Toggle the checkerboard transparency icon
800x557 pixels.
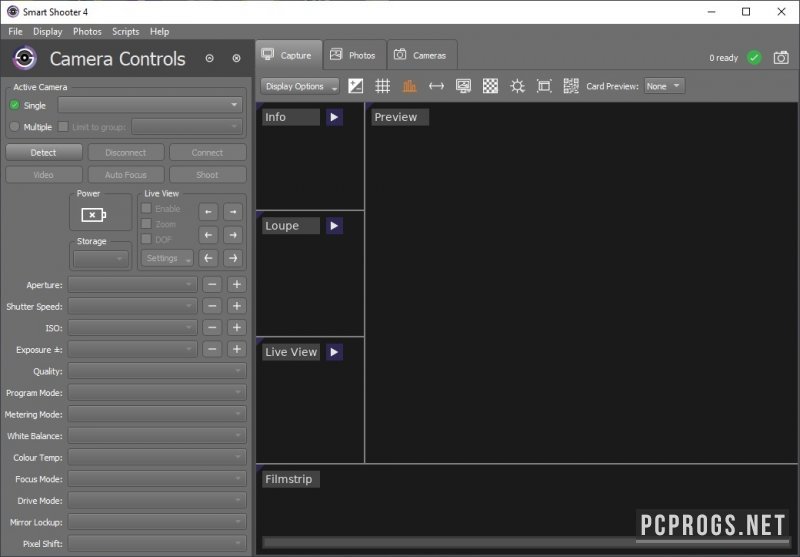[x=490, y=86]
